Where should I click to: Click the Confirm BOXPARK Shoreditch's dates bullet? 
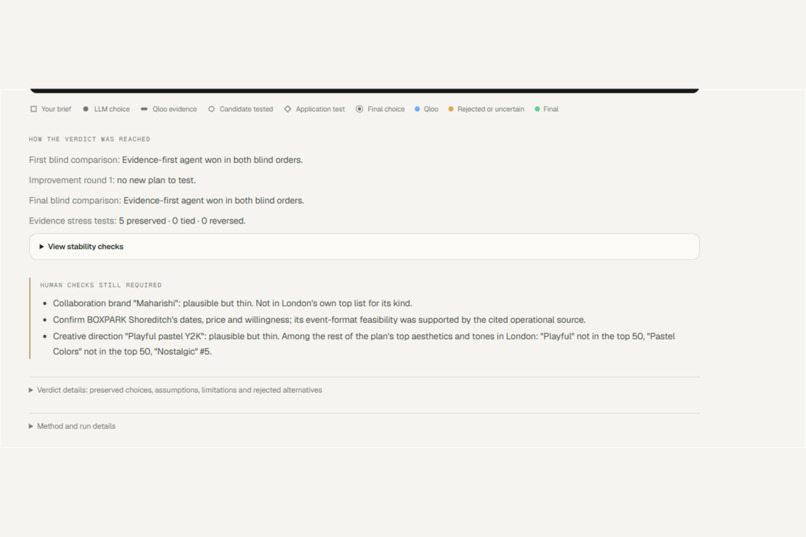[x=319, y=320]
